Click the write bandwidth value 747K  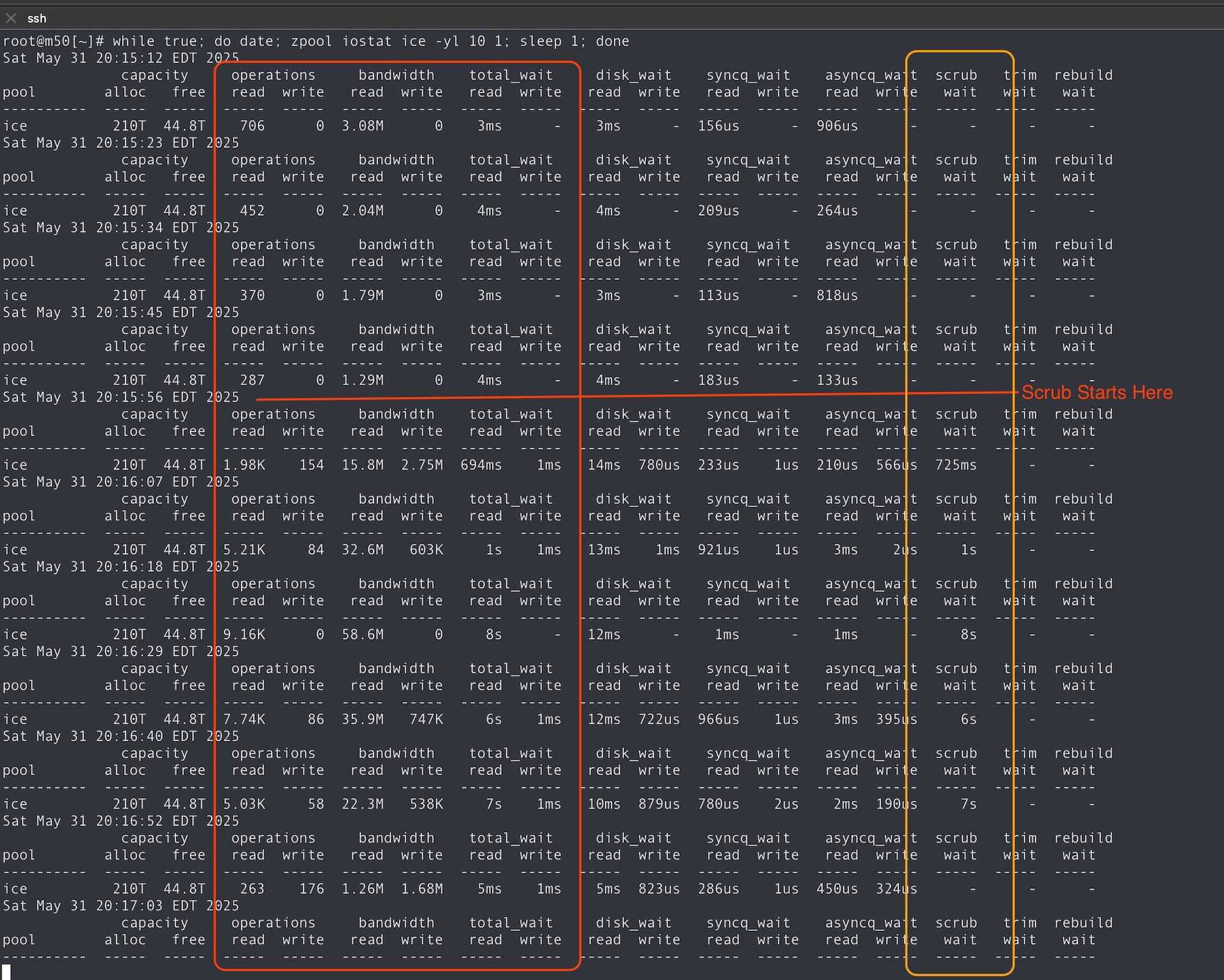pyautogui.click(x=426, y=719)
